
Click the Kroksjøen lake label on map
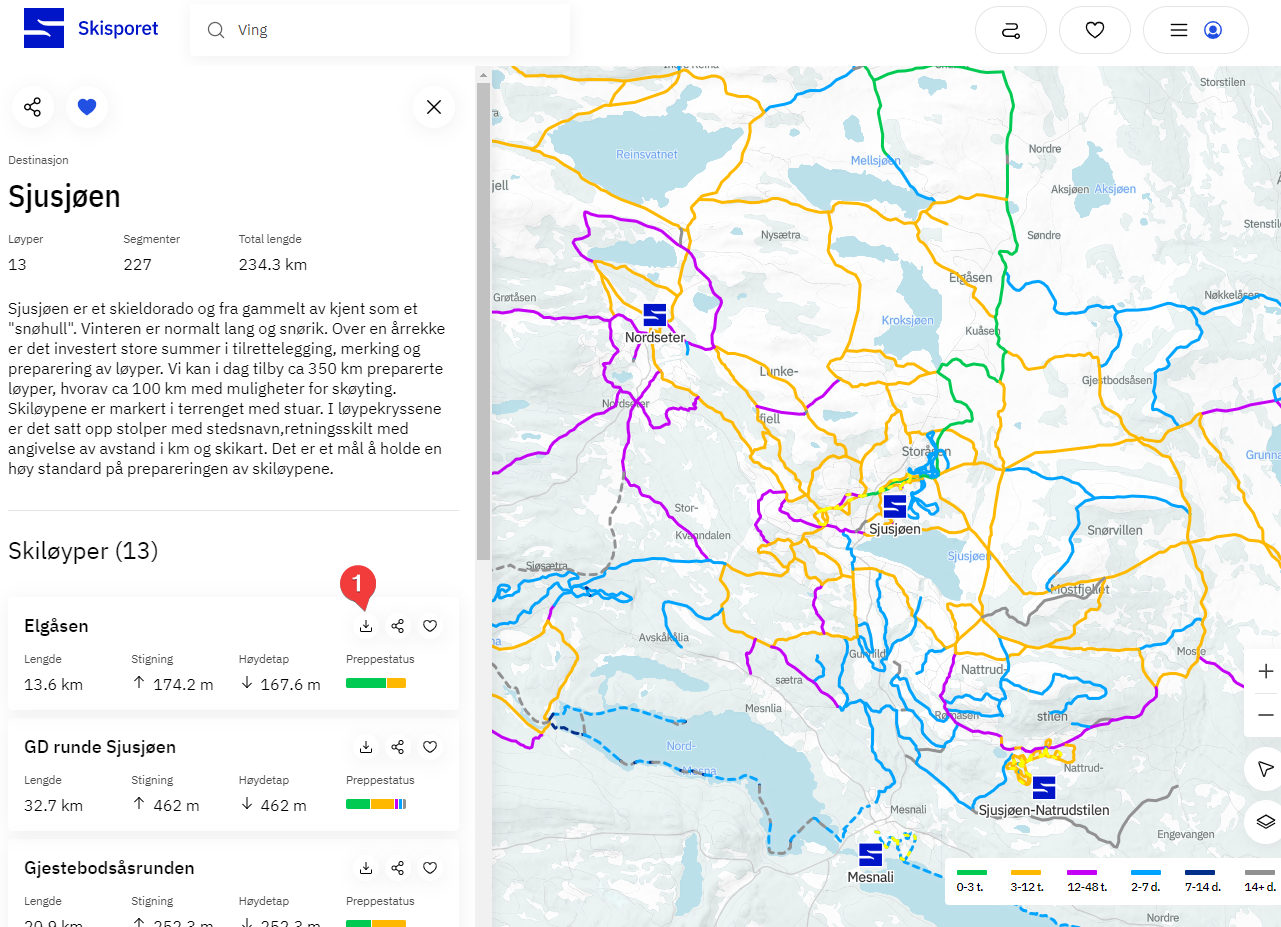point(907,321)
